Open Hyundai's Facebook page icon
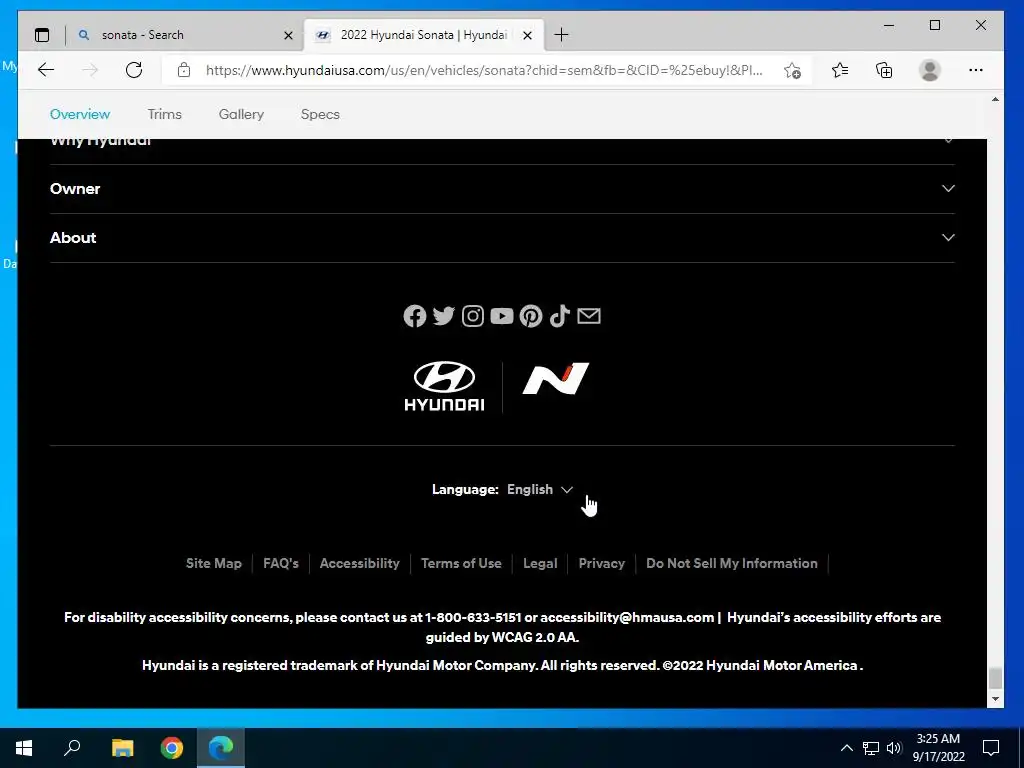The image size is (1024, 768). pos(415,316)
